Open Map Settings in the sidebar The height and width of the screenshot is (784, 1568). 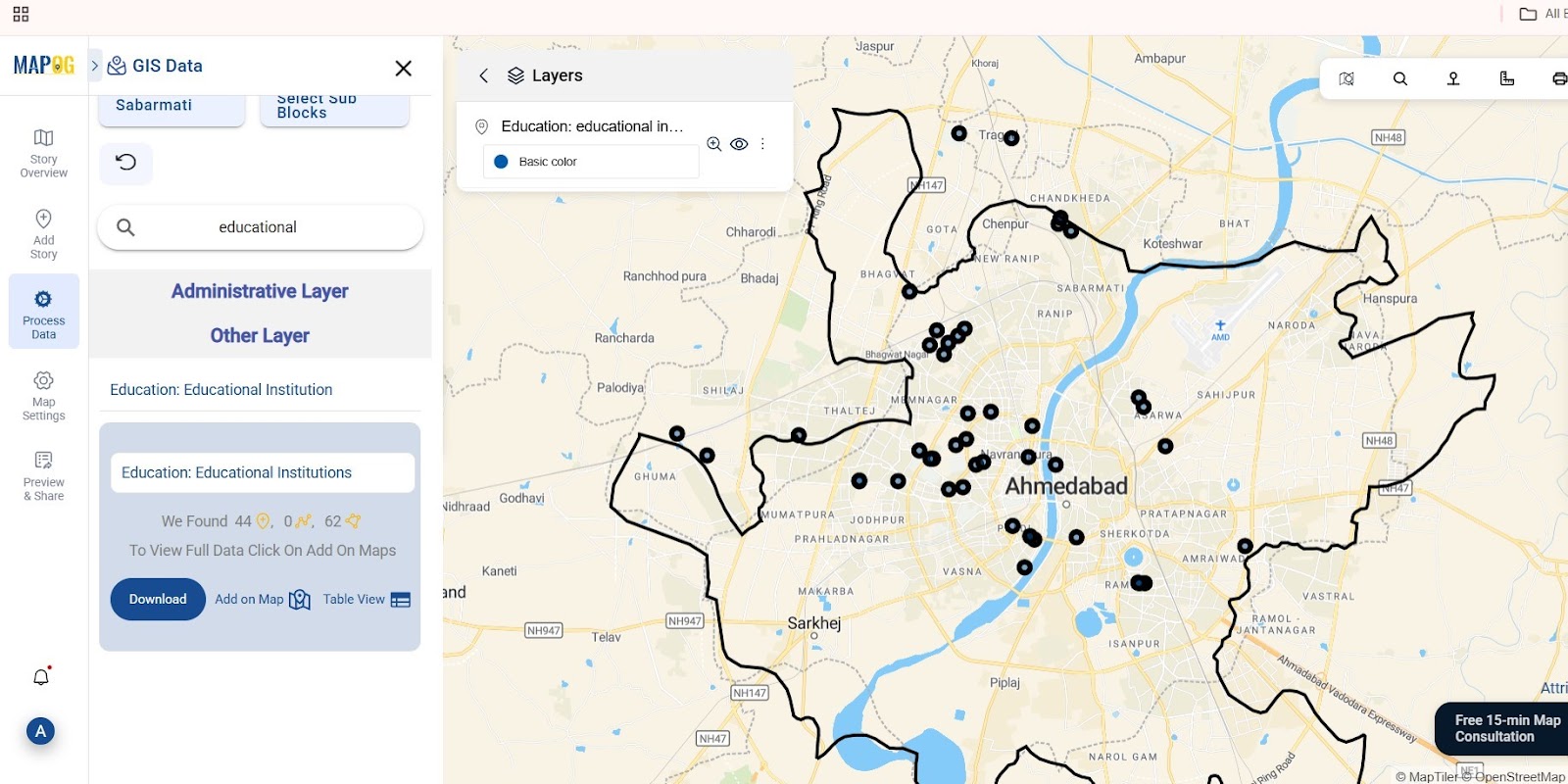click(x=43, y=395)
